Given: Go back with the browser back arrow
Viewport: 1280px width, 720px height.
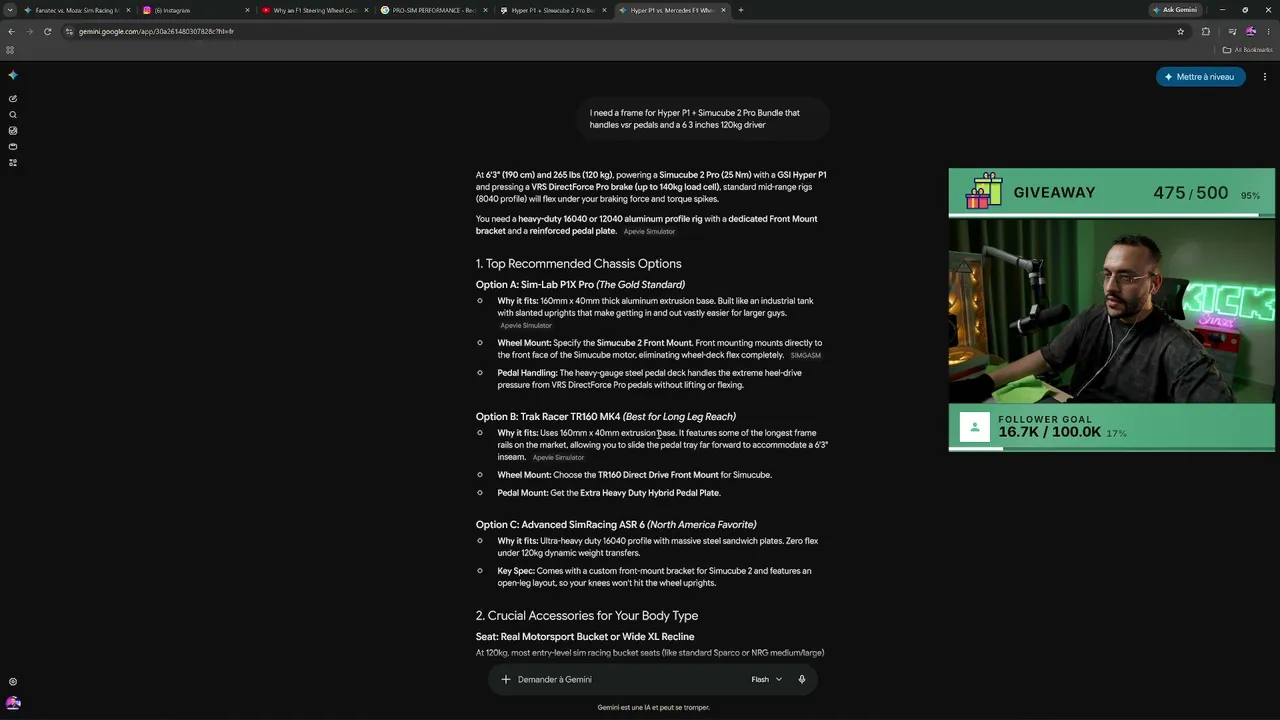Looking at the screenshot, I should (11, 31).
